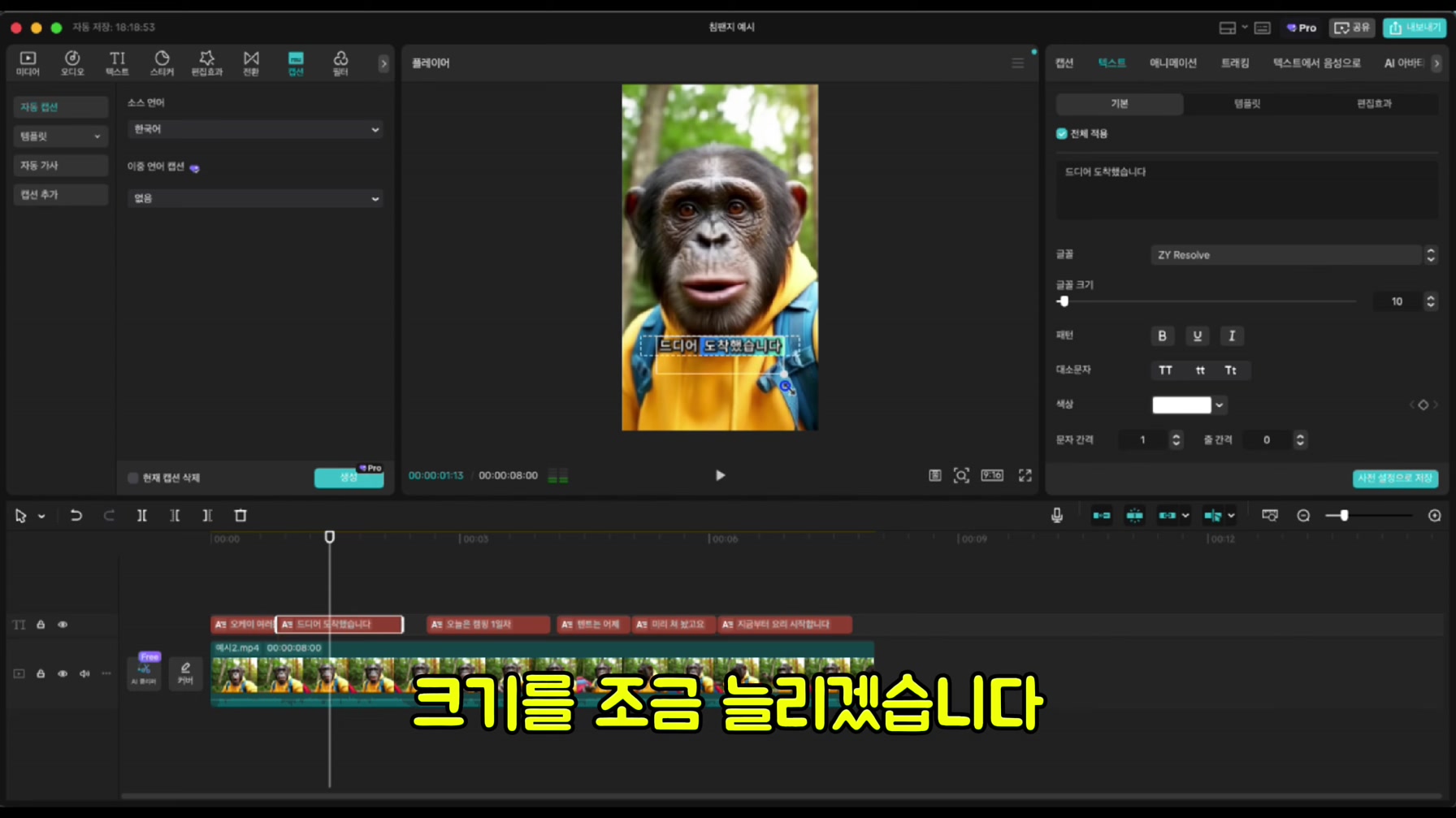
Task: Switch to the 애니메이션 tab
Action: click(1172, 63)
